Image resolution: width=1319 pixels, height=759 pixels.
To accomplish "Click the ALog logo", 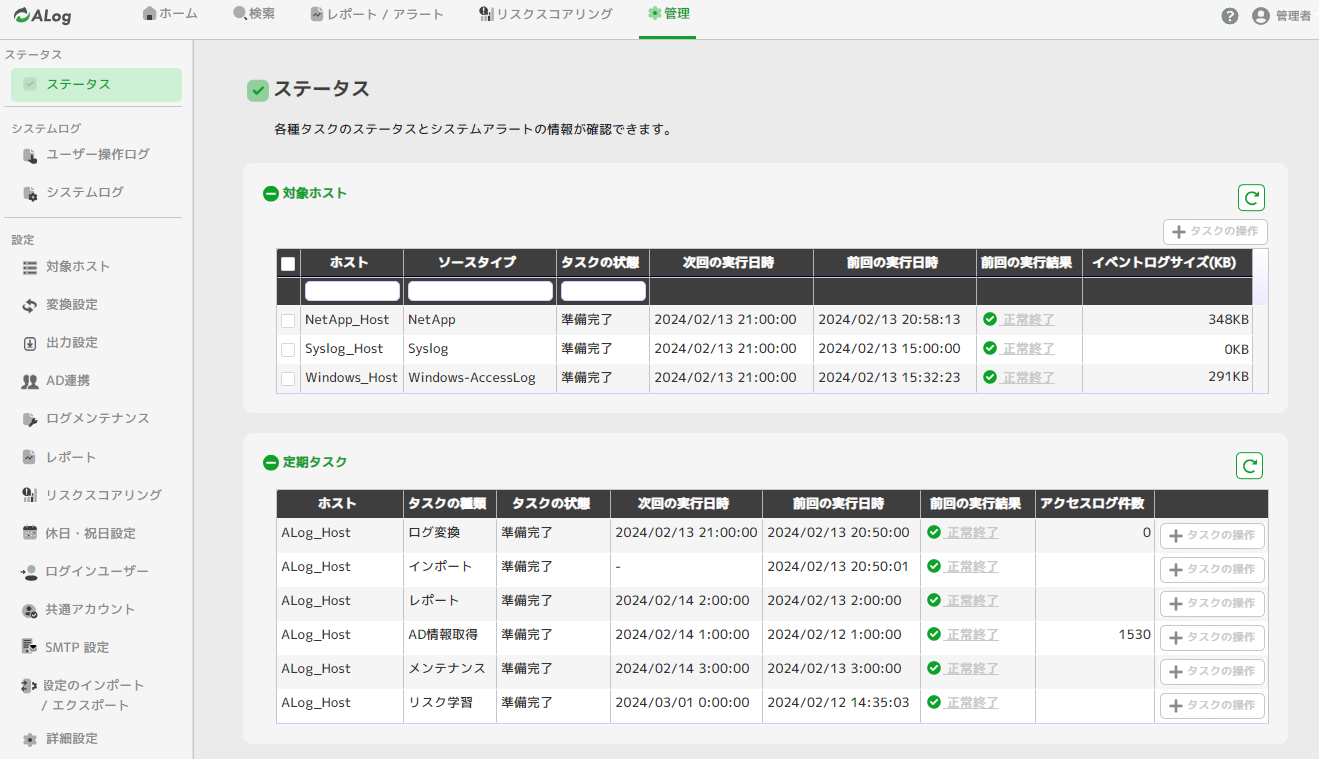I will (x=42, y=16).
